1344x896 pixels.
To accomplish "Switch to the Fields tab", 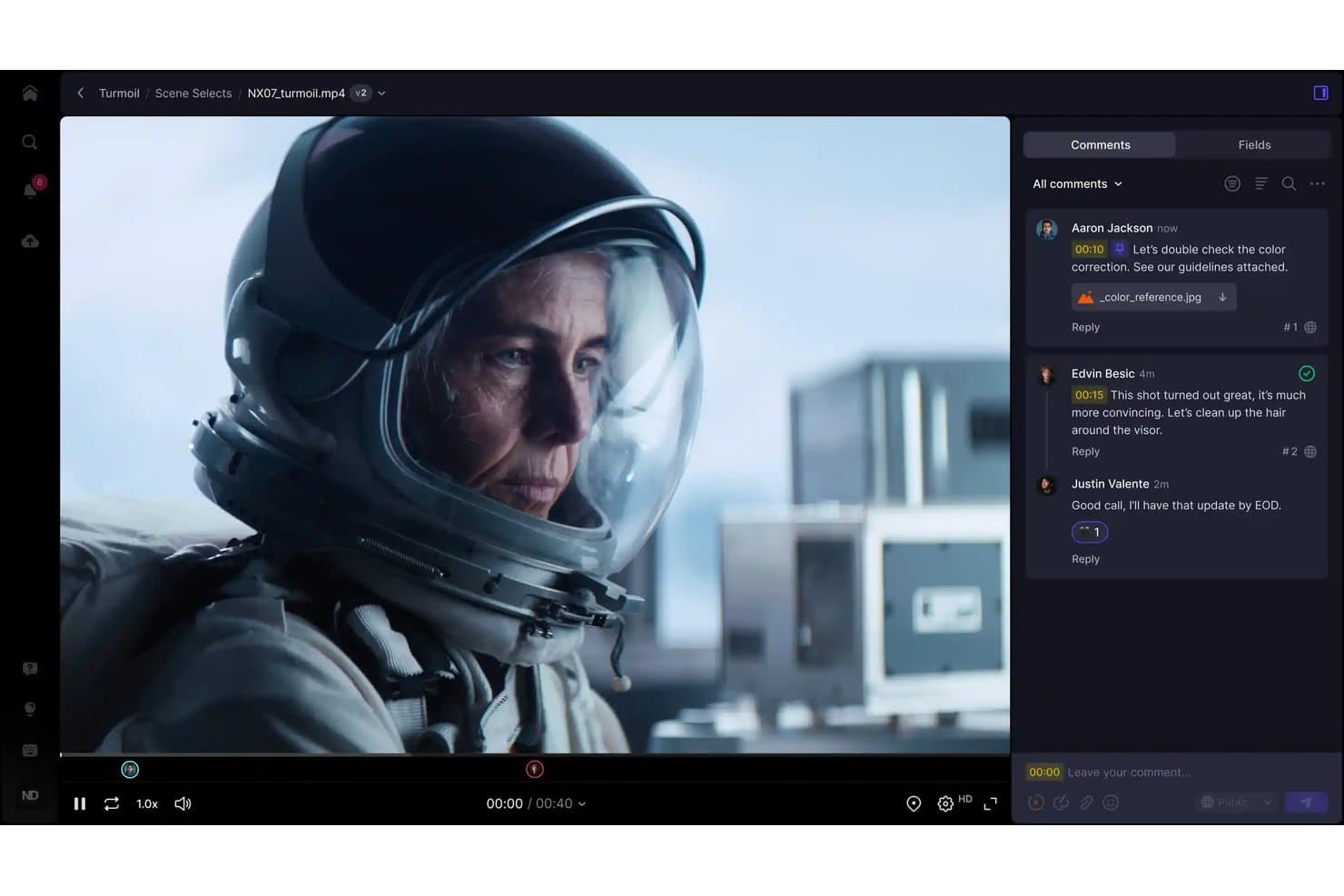I will coord(1254,144).
